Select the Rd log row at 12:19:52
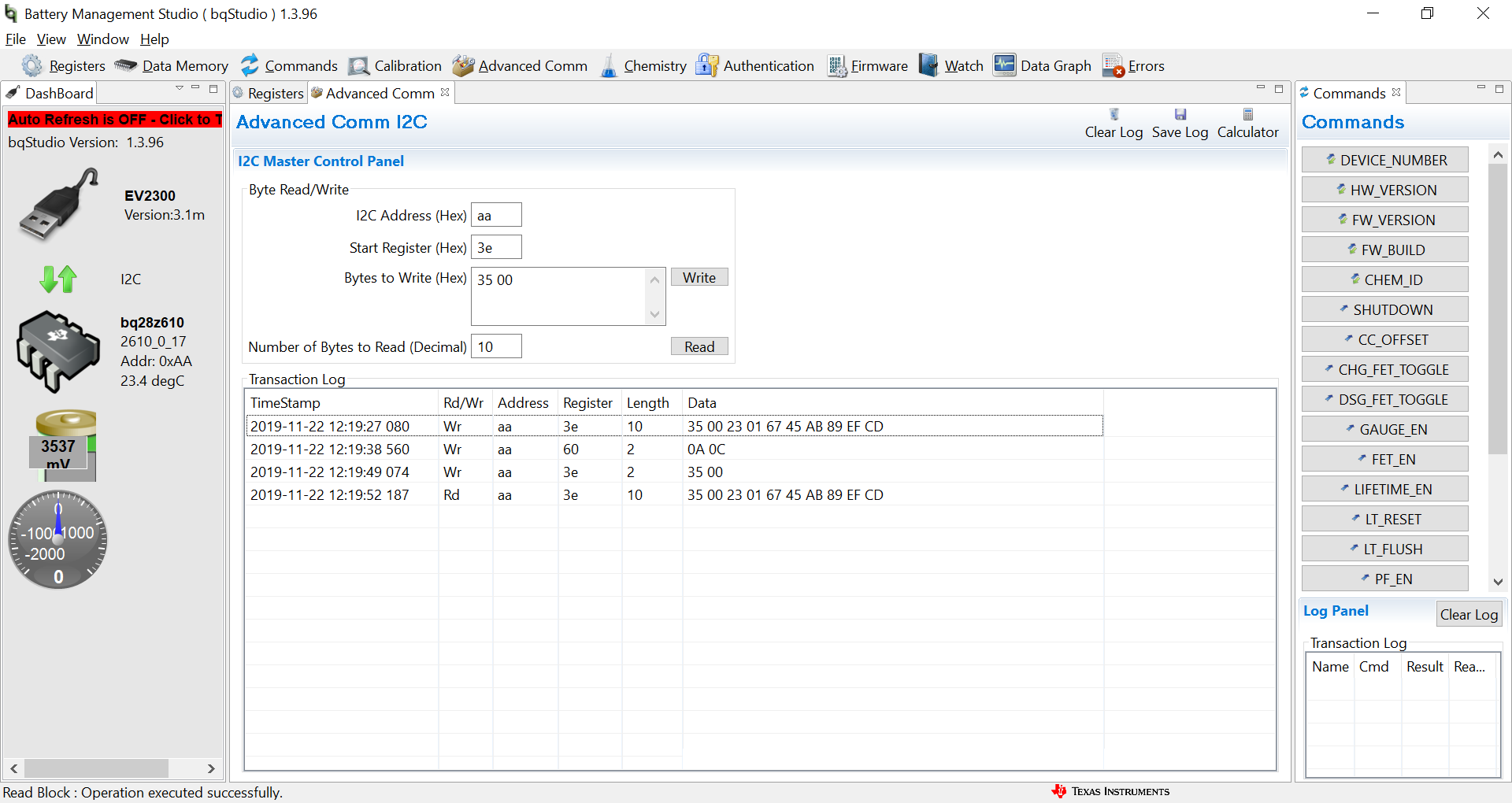The image size is (1512, 803). point(674,494)
